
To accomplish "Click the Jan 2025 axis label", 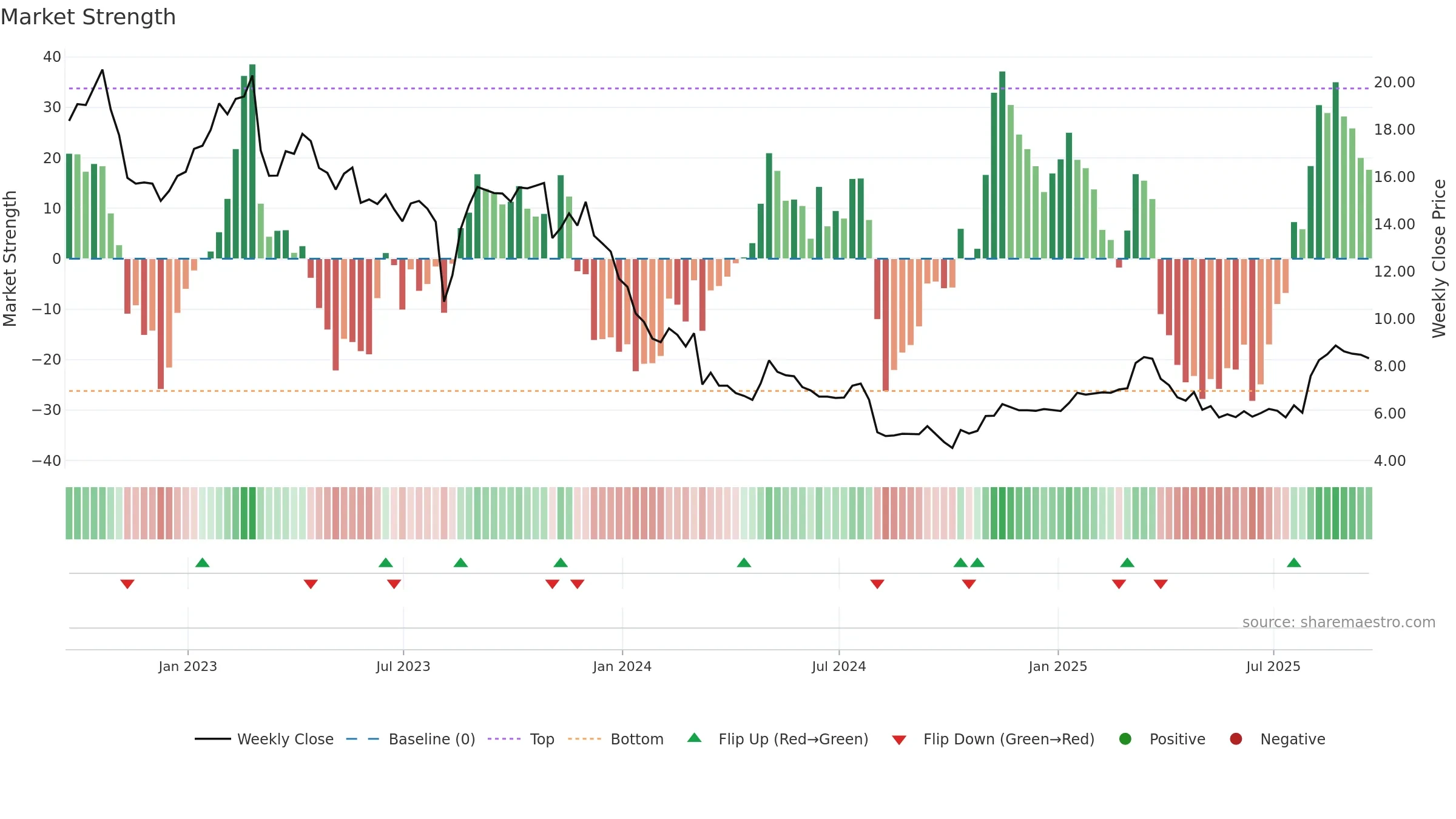I will click(x=1057, y=666).
